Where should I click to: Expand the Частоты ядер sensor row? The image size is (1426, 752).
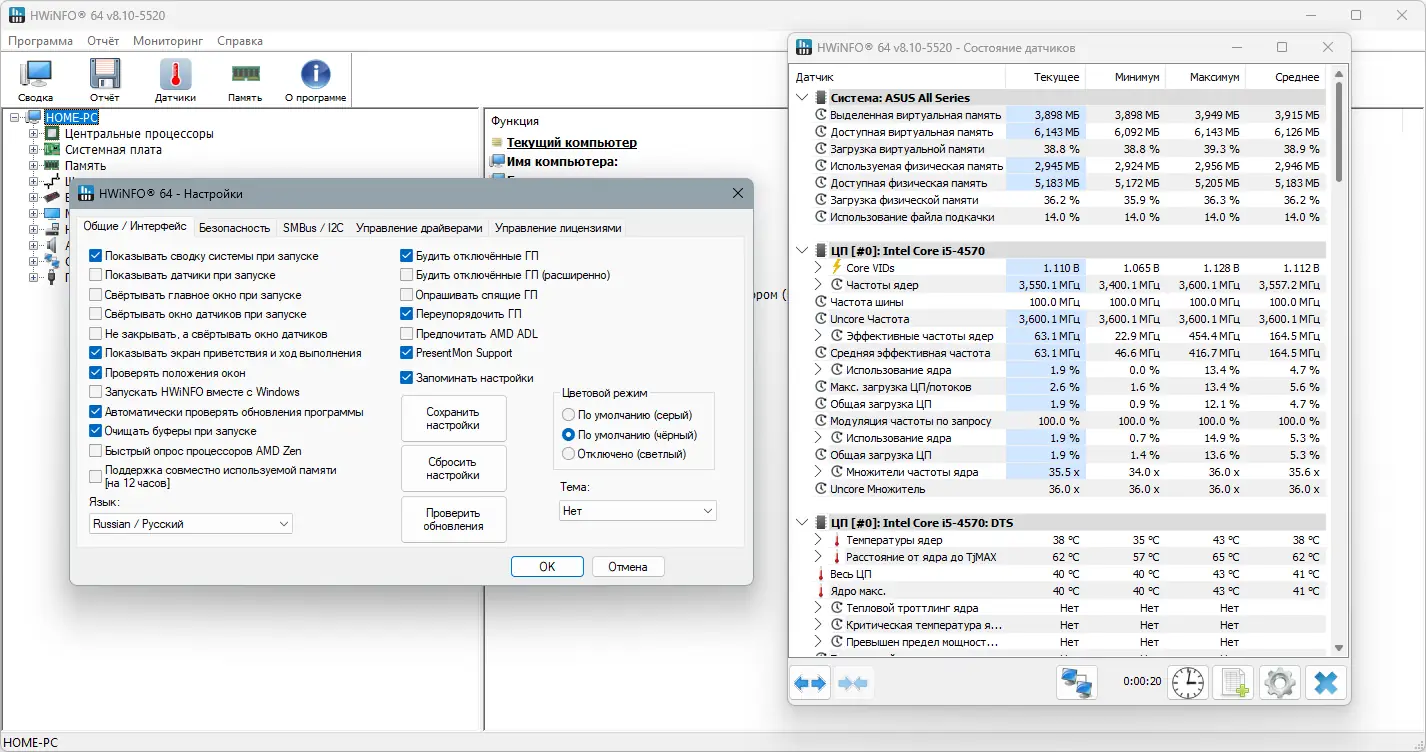coord(818,285)
